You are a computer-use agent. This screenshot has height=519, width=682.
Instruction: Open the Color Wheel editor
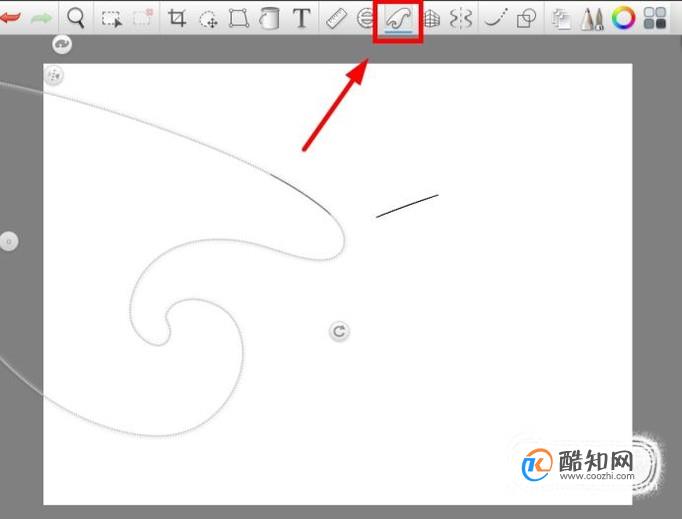[x=623, y=18]
